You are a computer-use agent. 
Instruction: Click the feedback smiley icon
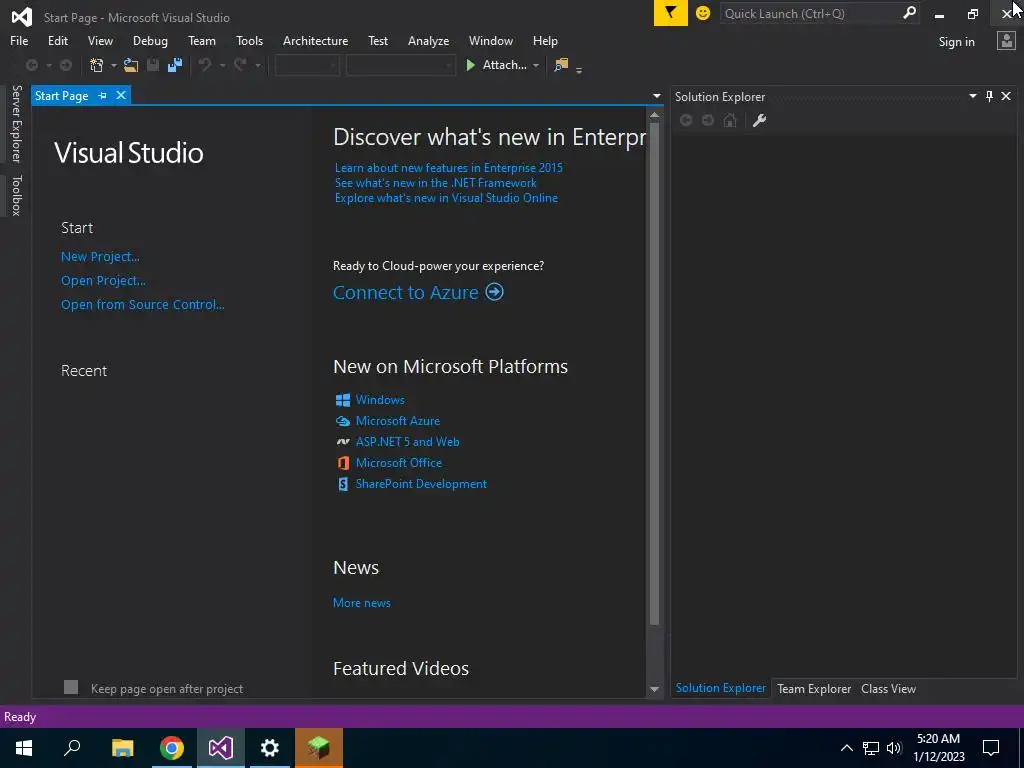703,13
